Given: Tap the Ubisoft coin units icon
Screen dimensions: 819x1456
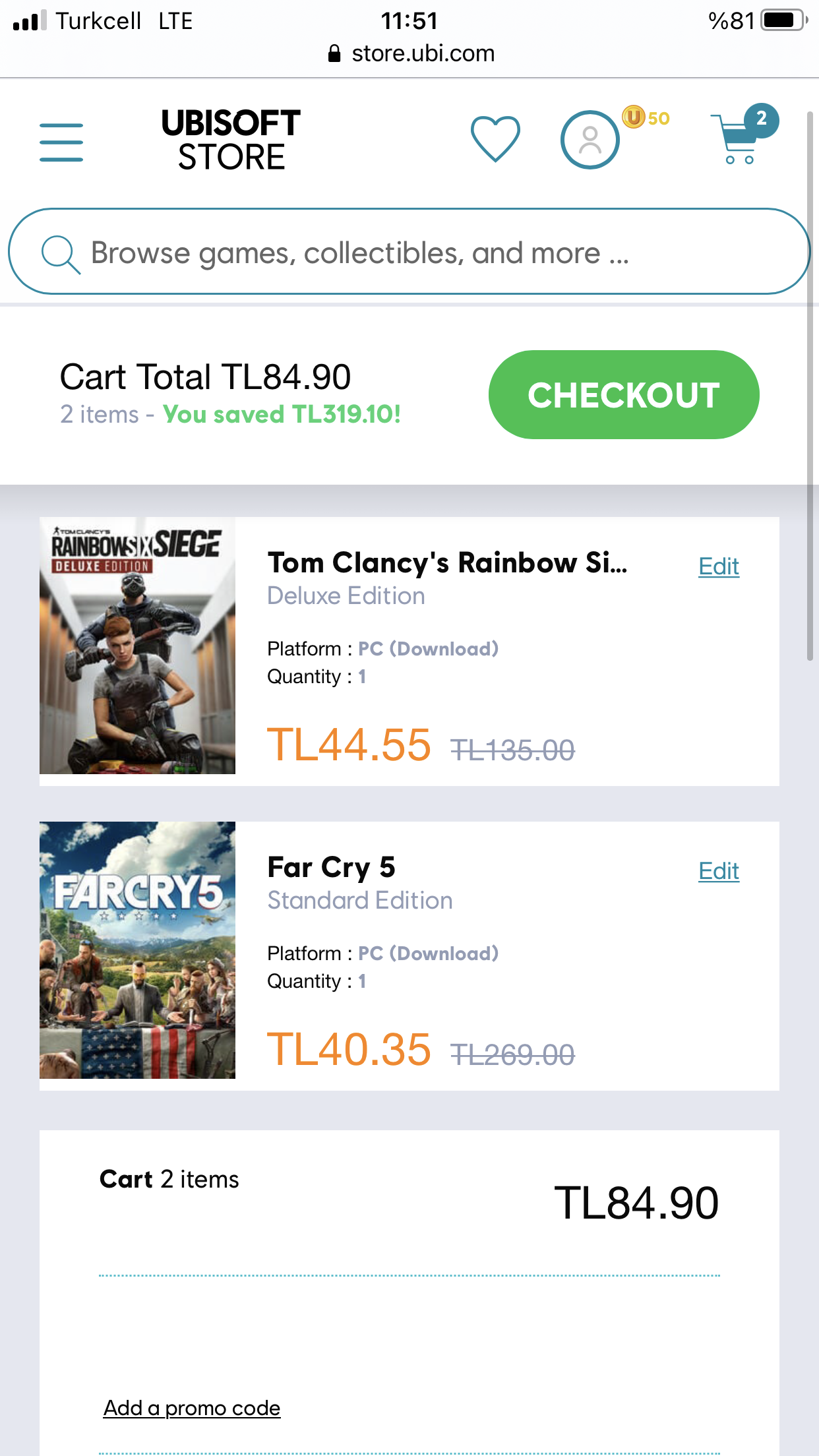Looking at the screenshot, I should [634, 117].
